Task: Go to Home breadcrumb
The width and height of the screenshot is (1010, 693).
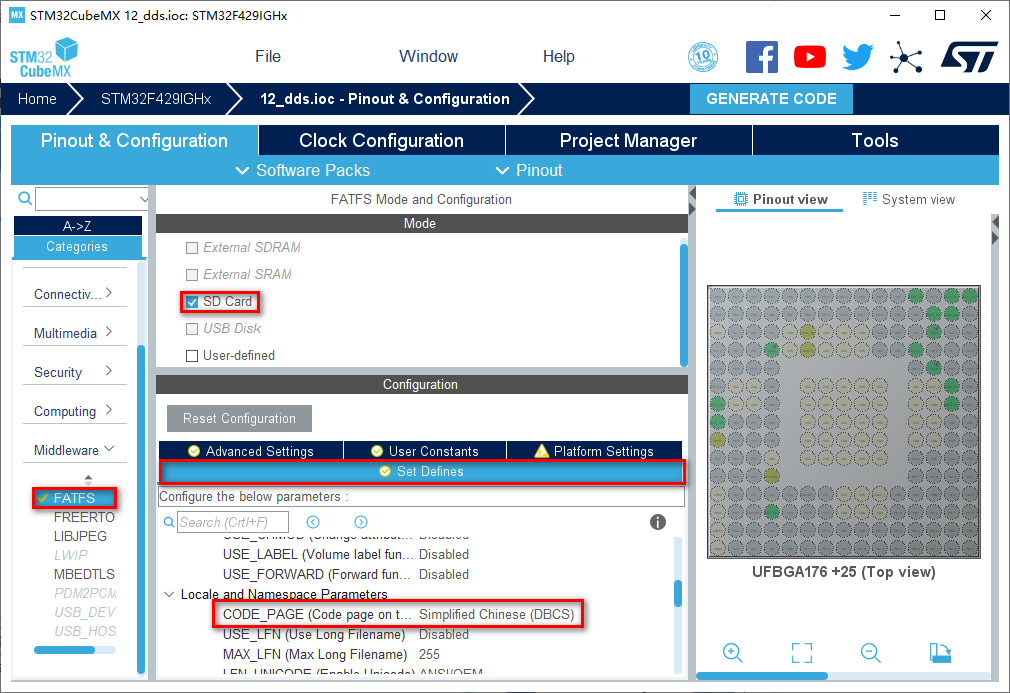Action: 37,99
